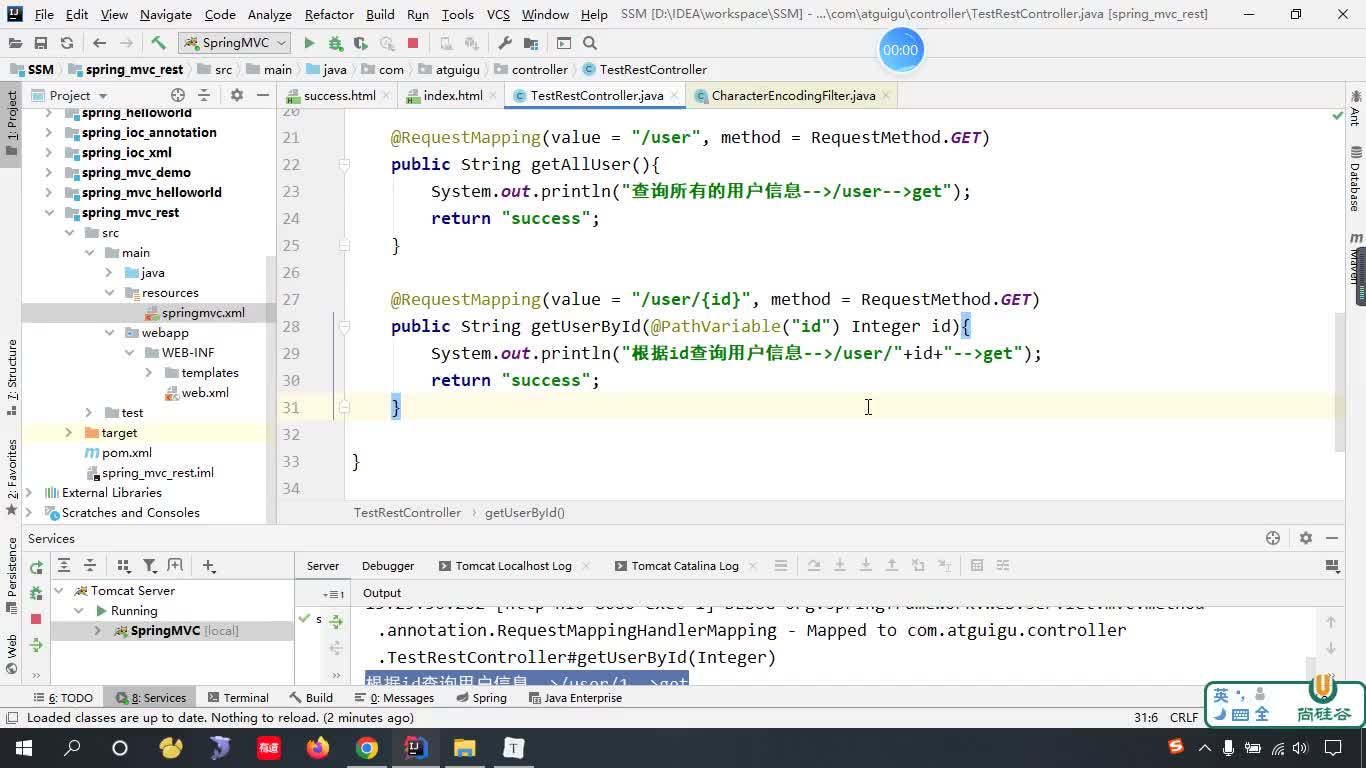The image size is (1366, 768).
Task: Close the index.html editor tab
Action: (493, 96)
